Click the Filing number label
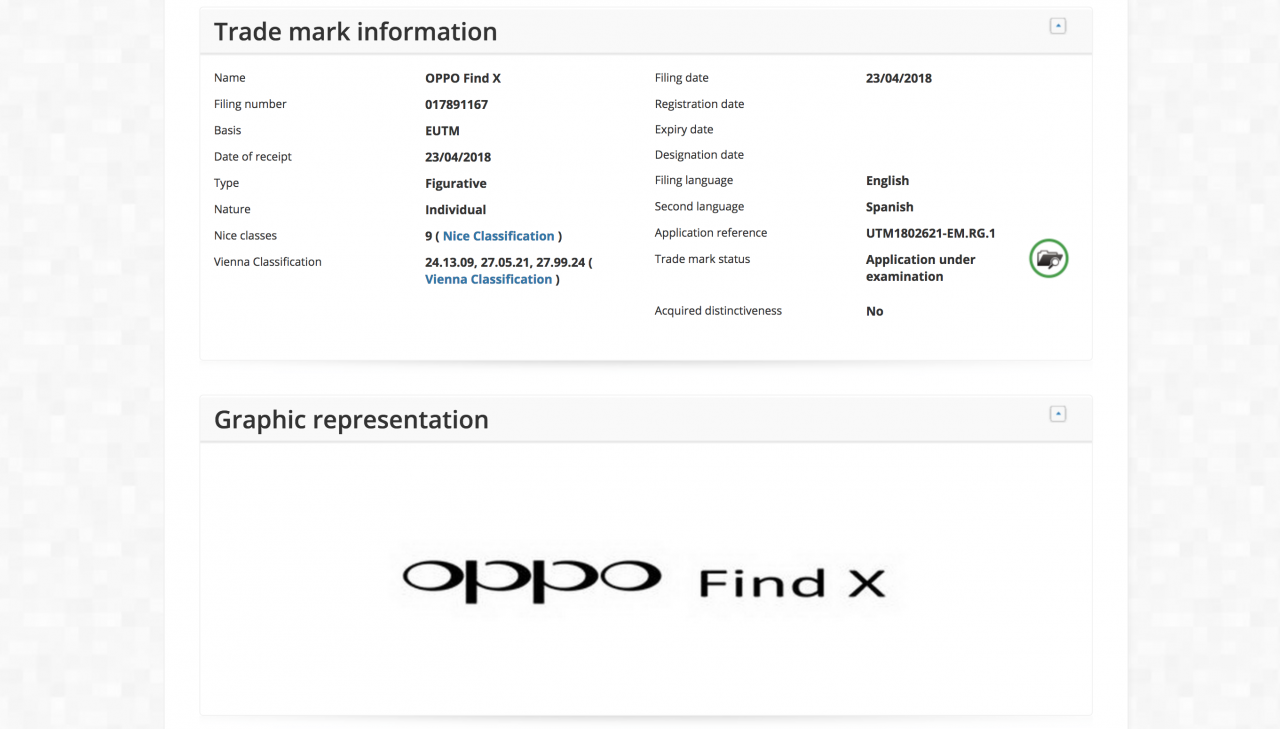 [250, 104]
